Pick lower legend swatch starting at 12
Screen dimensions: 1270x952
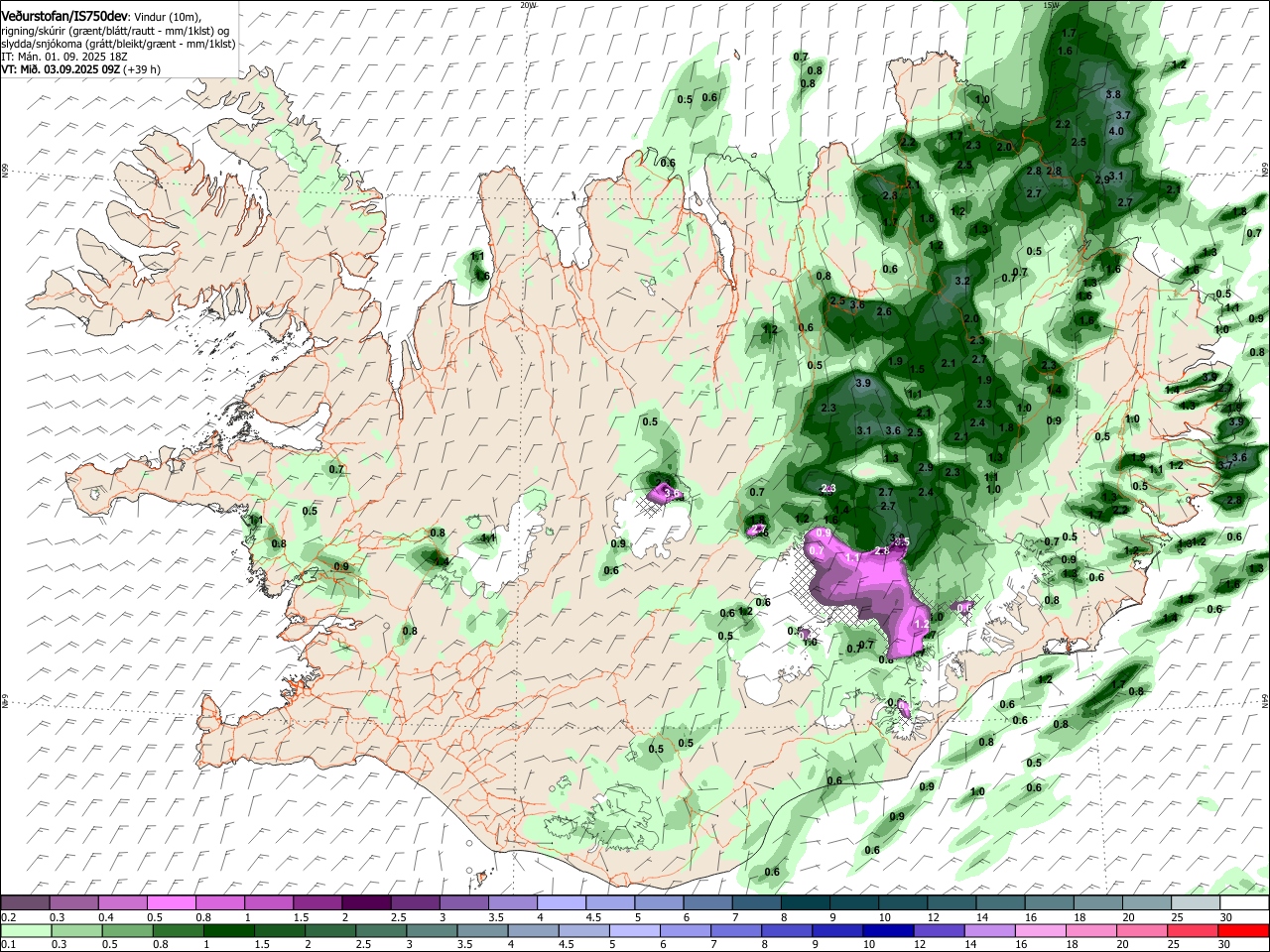938,930
